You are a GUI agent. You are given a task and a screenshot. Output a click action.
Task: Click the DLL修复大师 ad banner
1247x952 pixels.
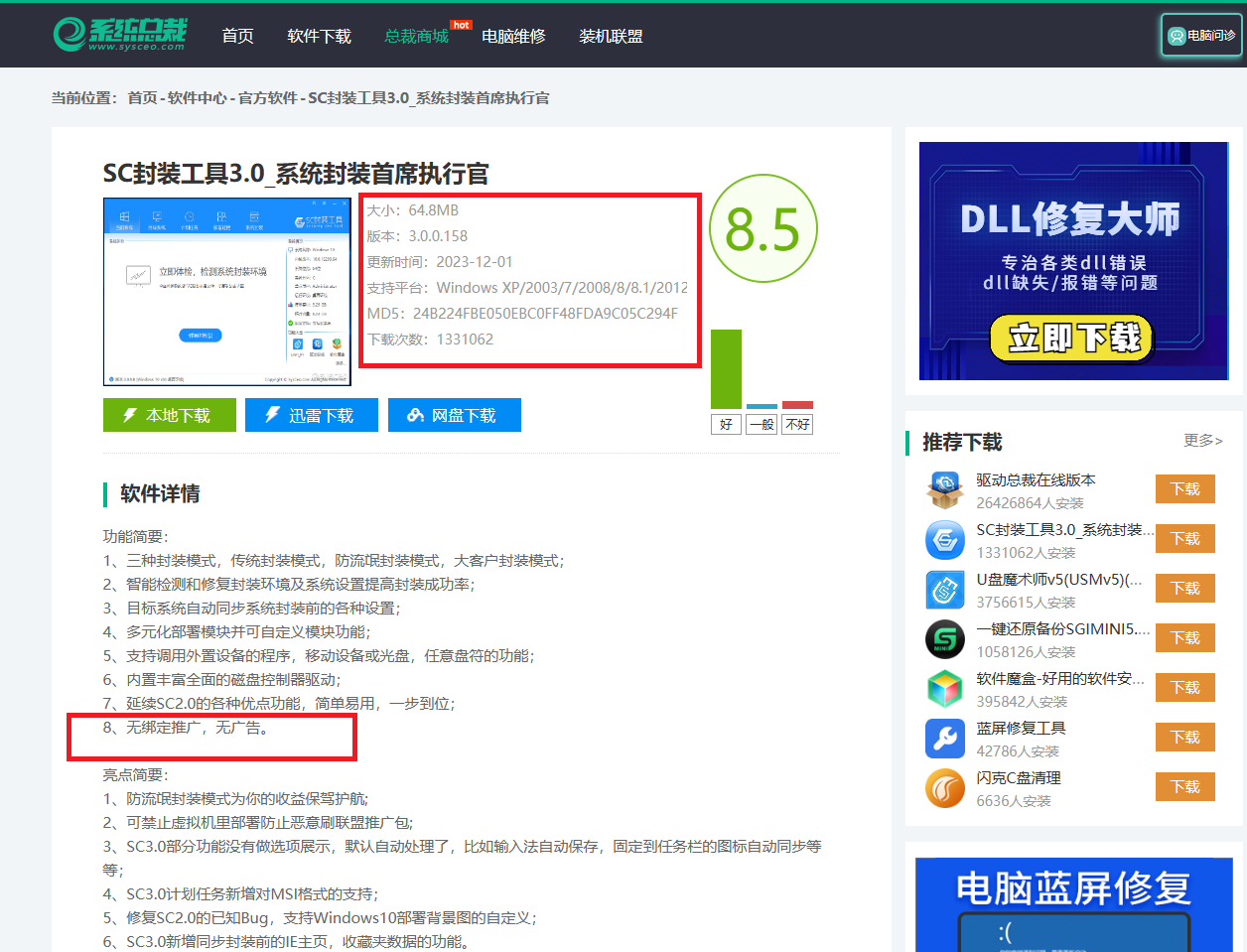(x=1073, y=261)
